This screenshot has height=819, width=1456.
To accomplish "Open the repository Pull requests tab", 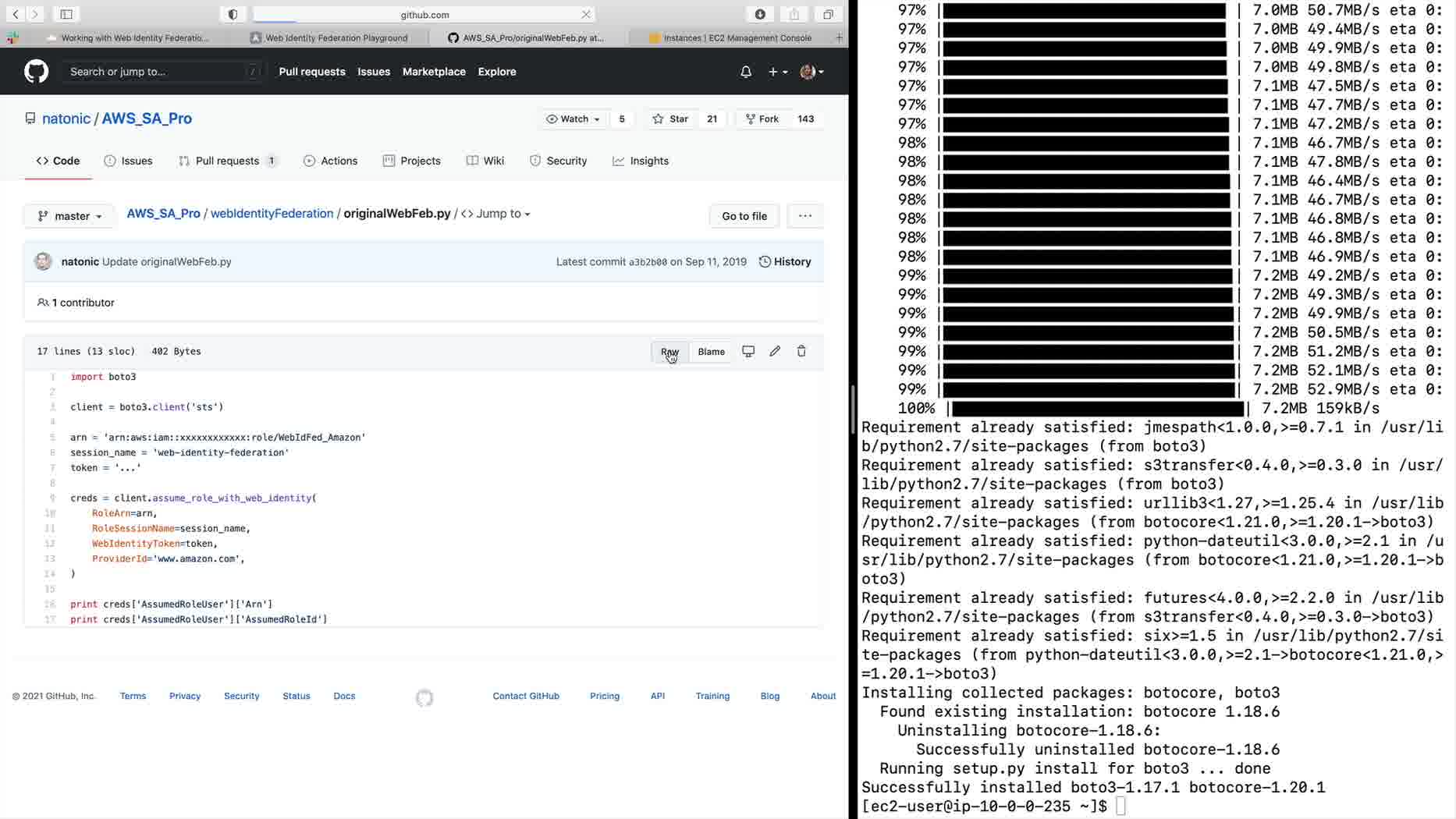I will pyautogui.click(x=228, y=161).
